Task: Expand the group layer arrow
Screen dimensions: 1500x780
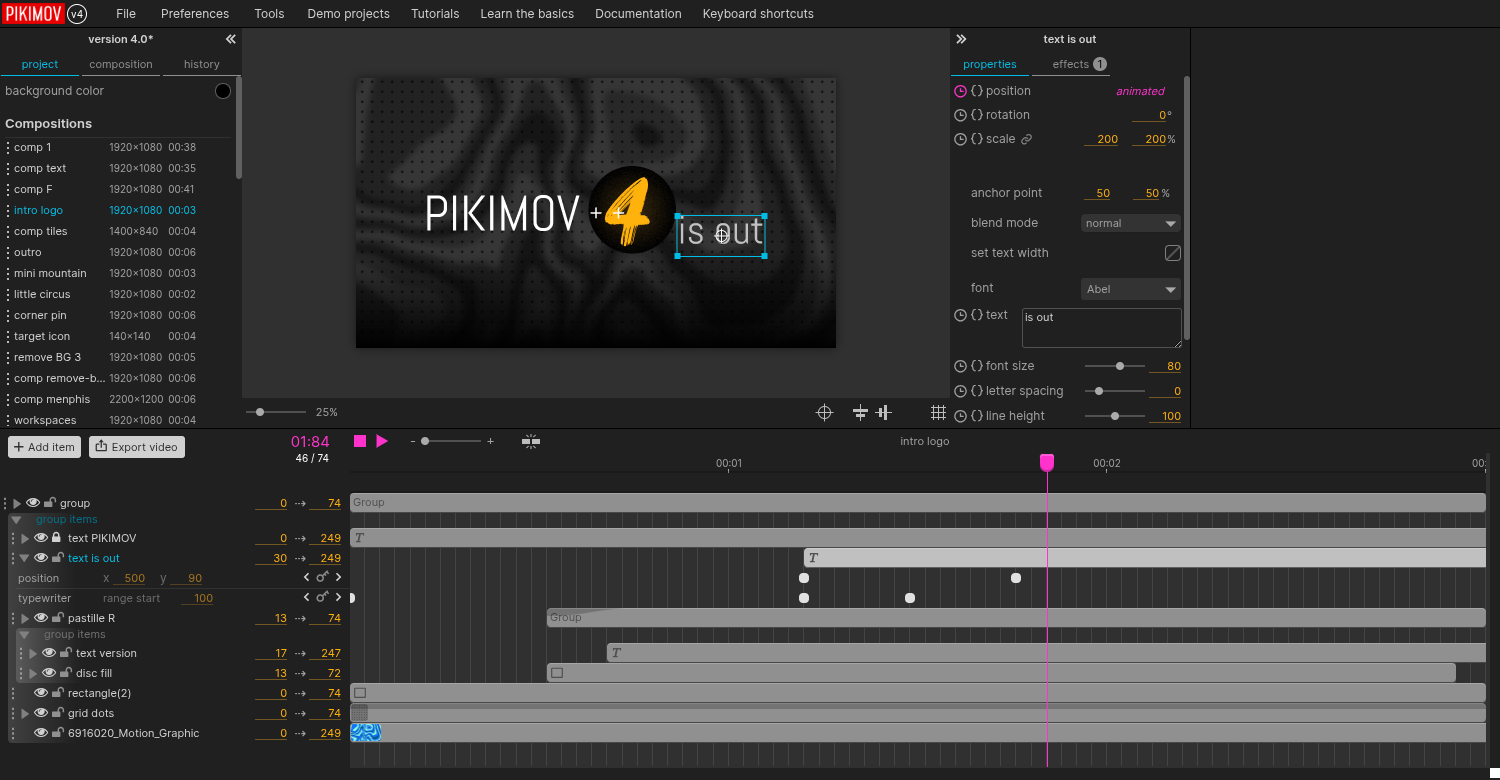Action: click(x=17, y=503)
